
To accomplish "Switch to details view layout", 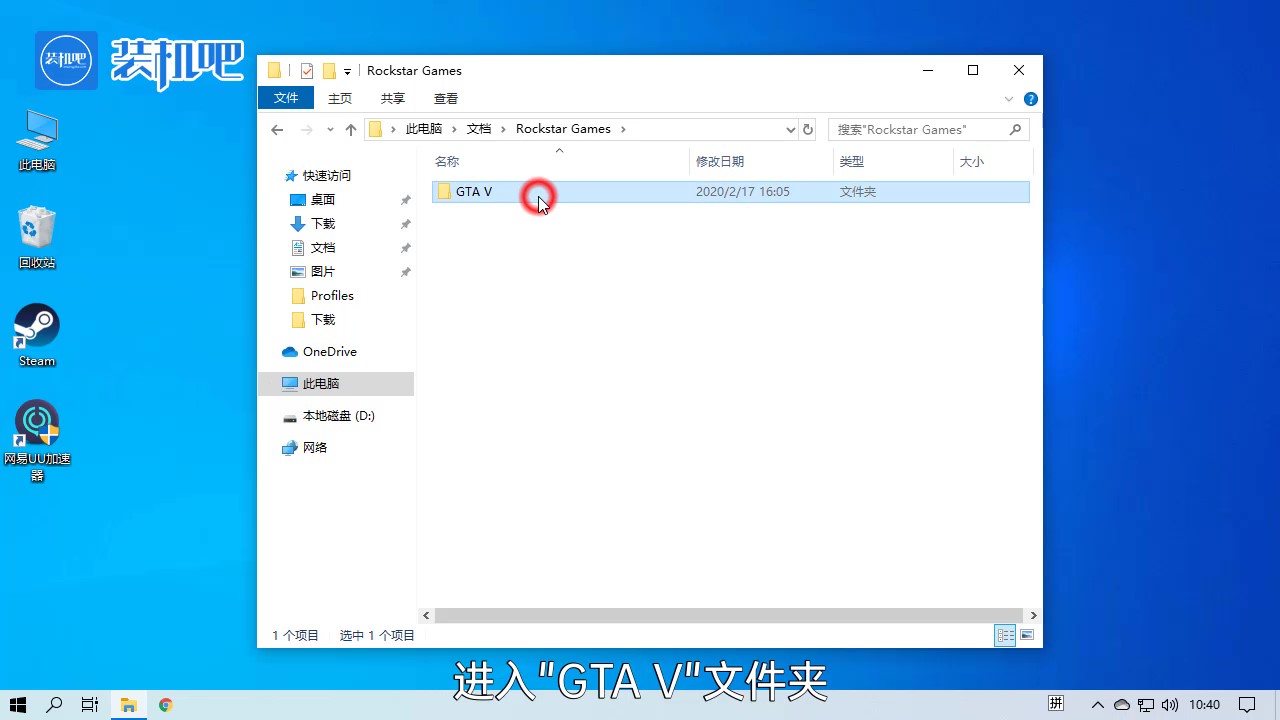I will point(1006,635).
